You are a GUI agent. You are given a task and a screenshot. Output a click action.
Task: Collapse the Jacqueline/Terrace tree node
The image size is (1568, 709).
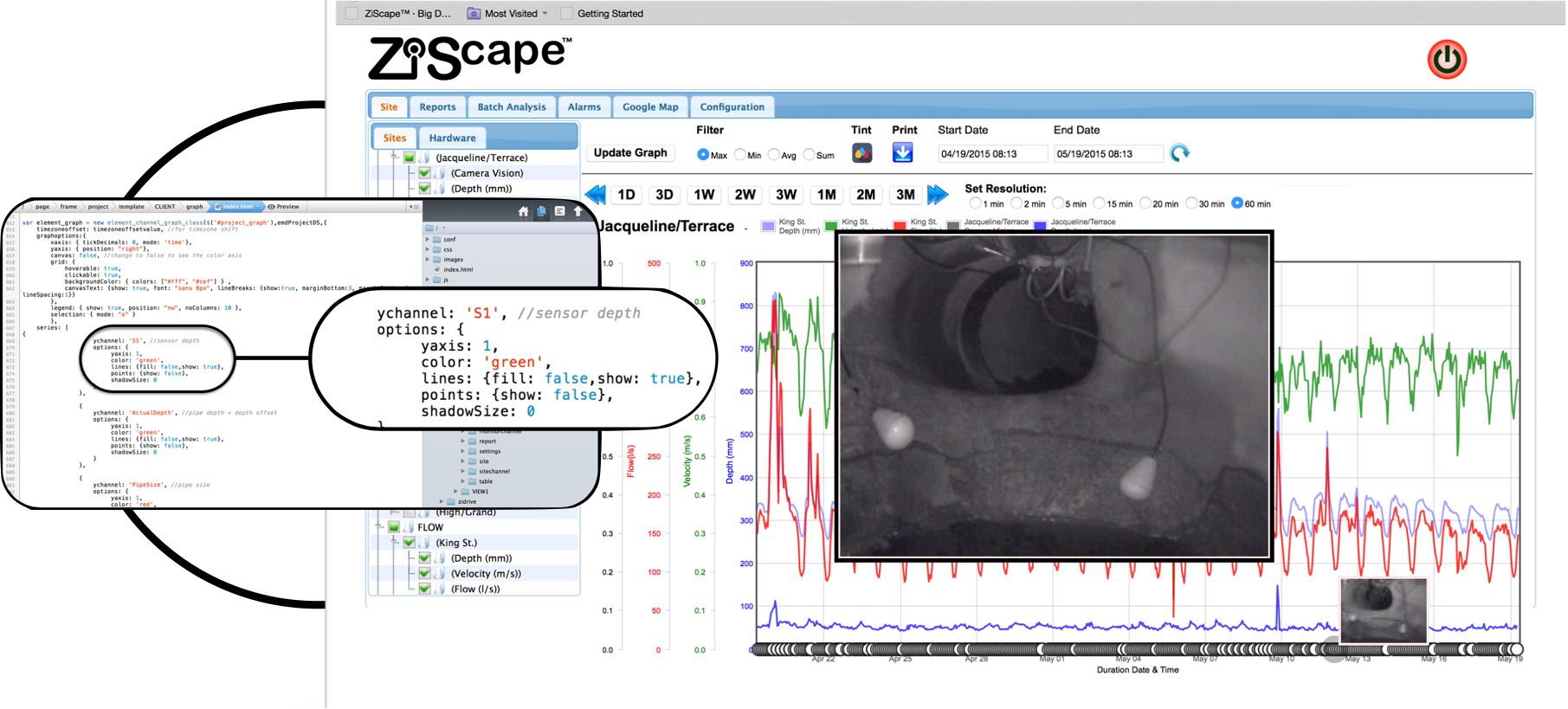tap(394, 158)
